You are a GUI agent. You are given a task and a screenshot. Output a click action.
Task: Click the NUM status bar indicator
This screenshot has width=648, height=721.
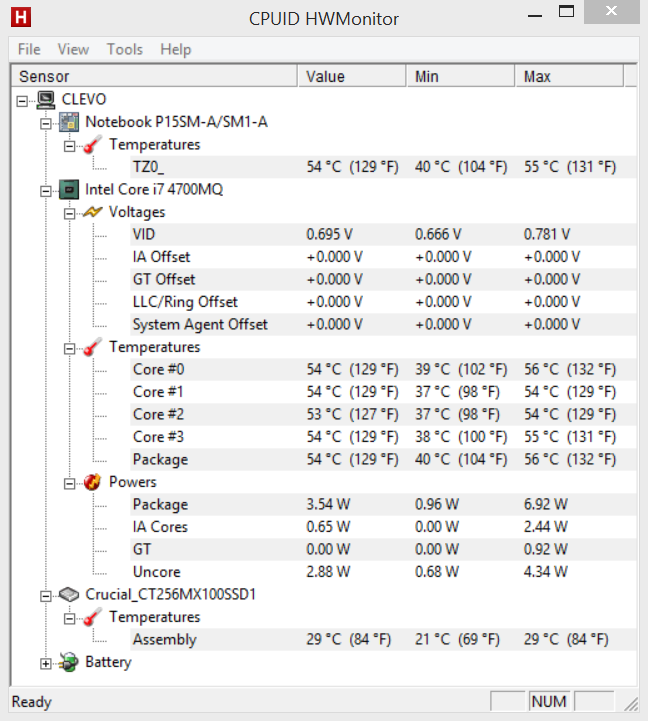[x=549, y=702]
